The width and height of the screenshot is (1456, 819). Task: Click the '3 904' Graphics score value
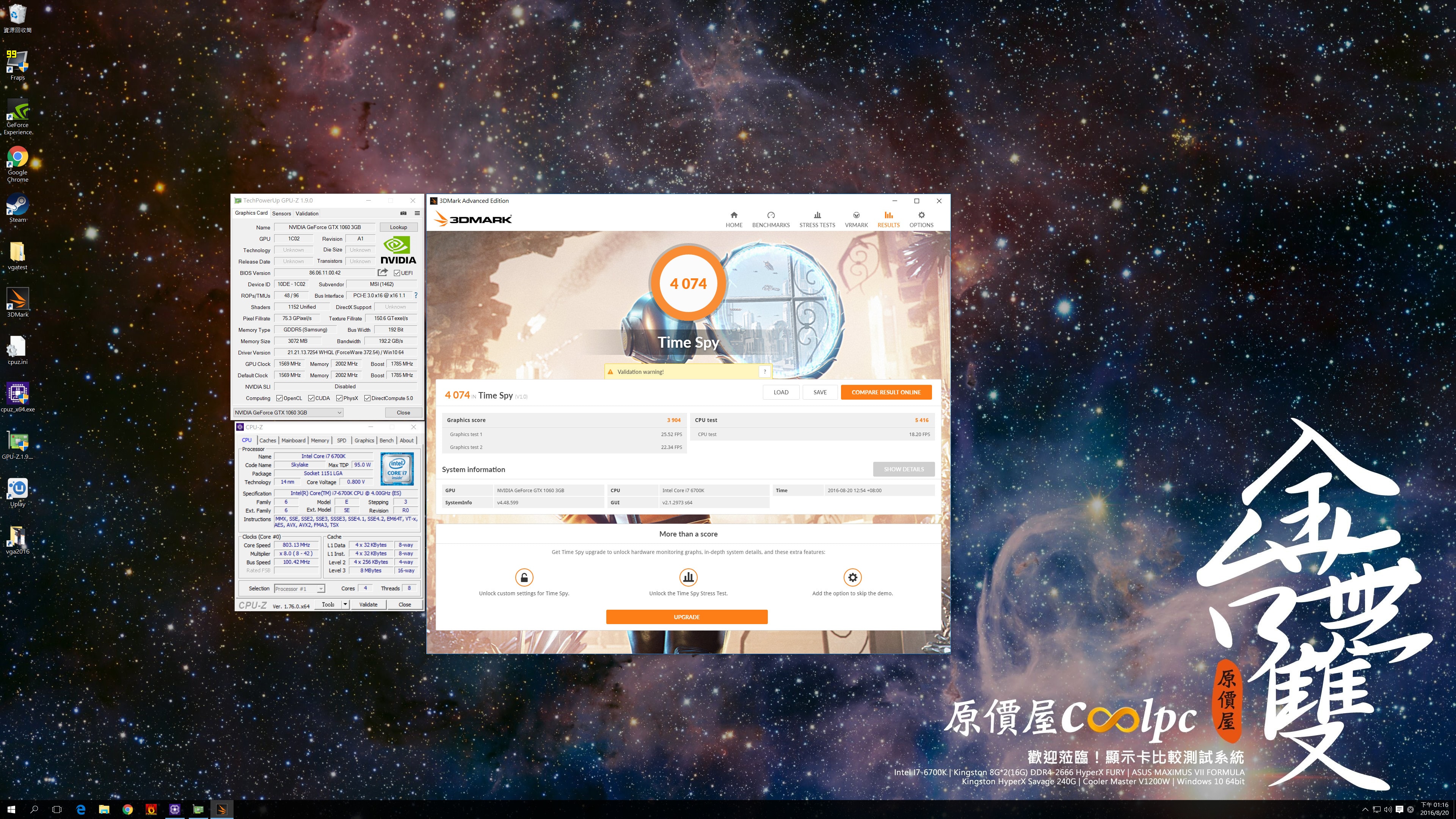pyautogui.click(x=674, y=420)
